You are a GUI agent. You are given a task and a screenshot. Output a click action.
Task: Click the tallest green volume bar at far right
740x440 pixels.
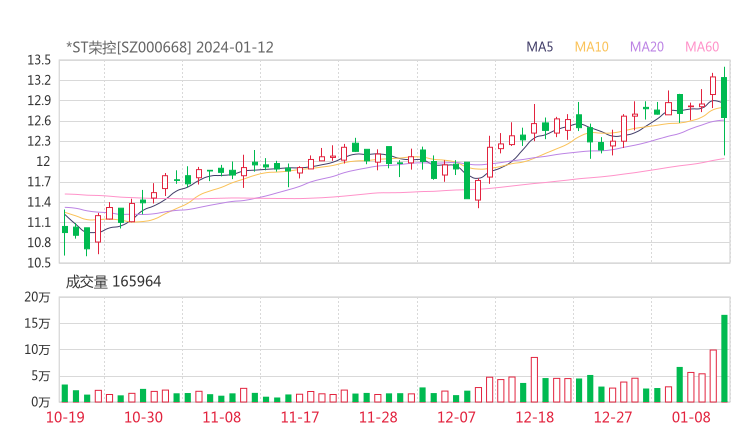pos(724,359)
